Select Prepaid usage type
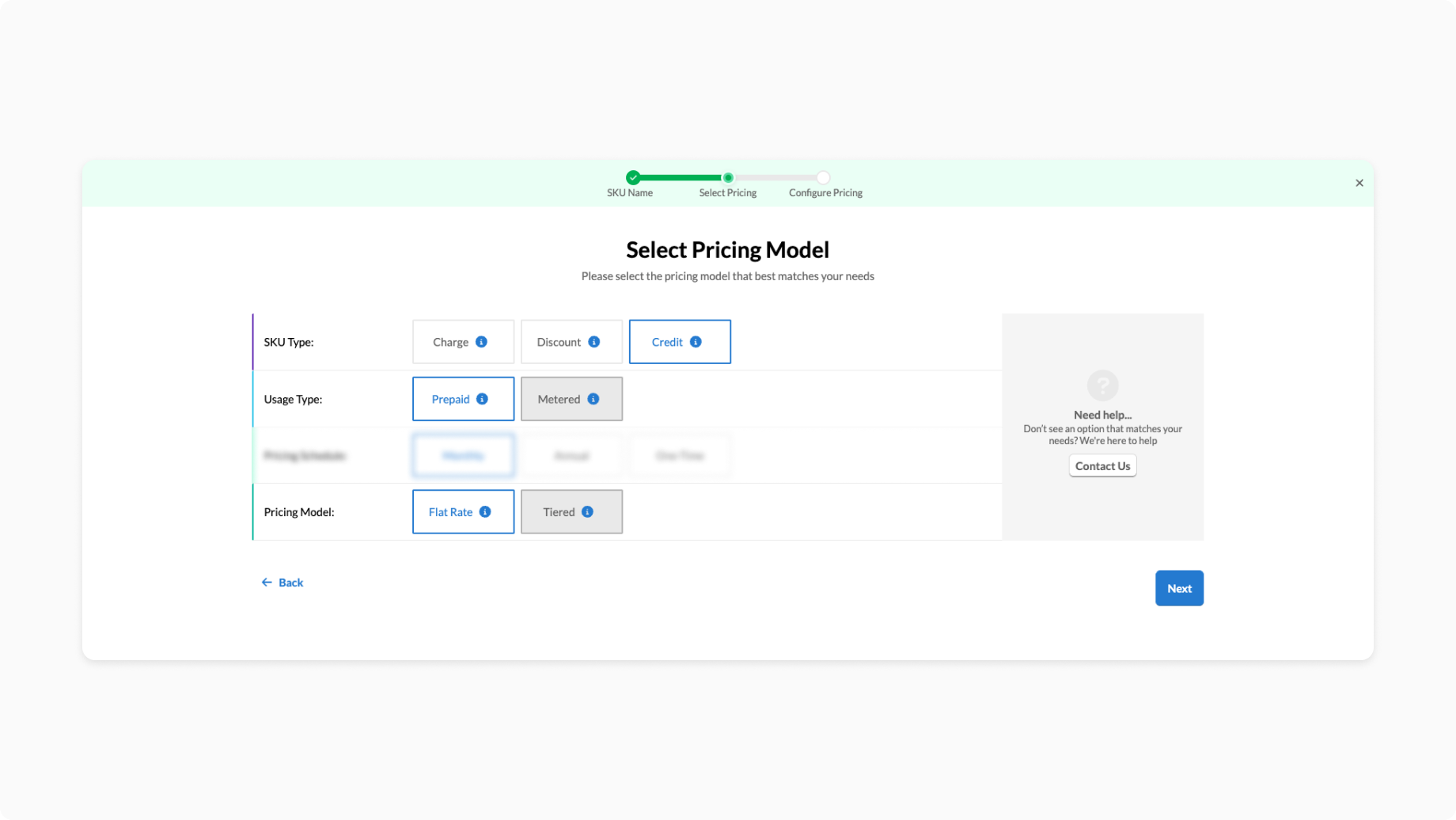This screenshot has width=1456, height=820. (x=450, y=399)
